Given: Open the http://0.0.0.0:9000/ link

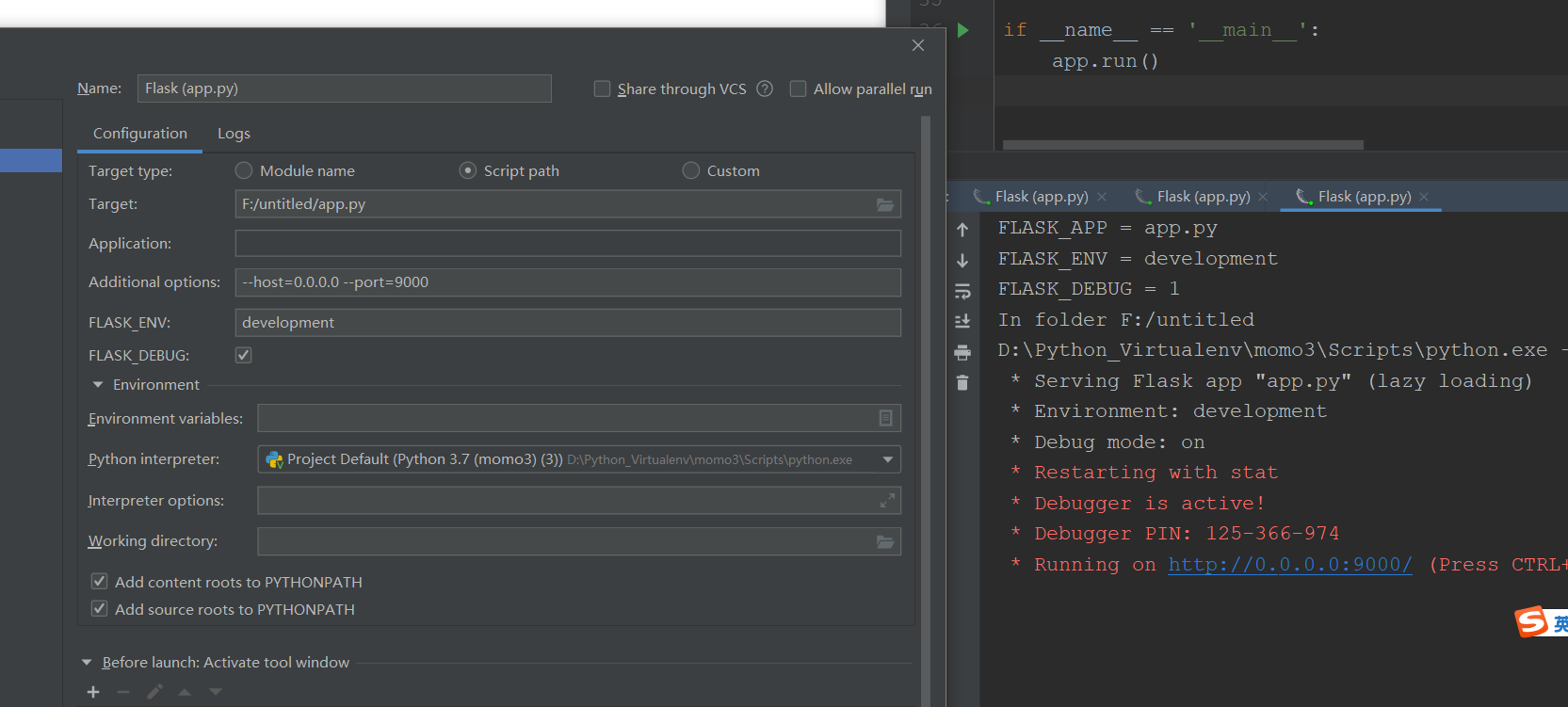Looking at the screenshot, I should (x=1290, y=564).
